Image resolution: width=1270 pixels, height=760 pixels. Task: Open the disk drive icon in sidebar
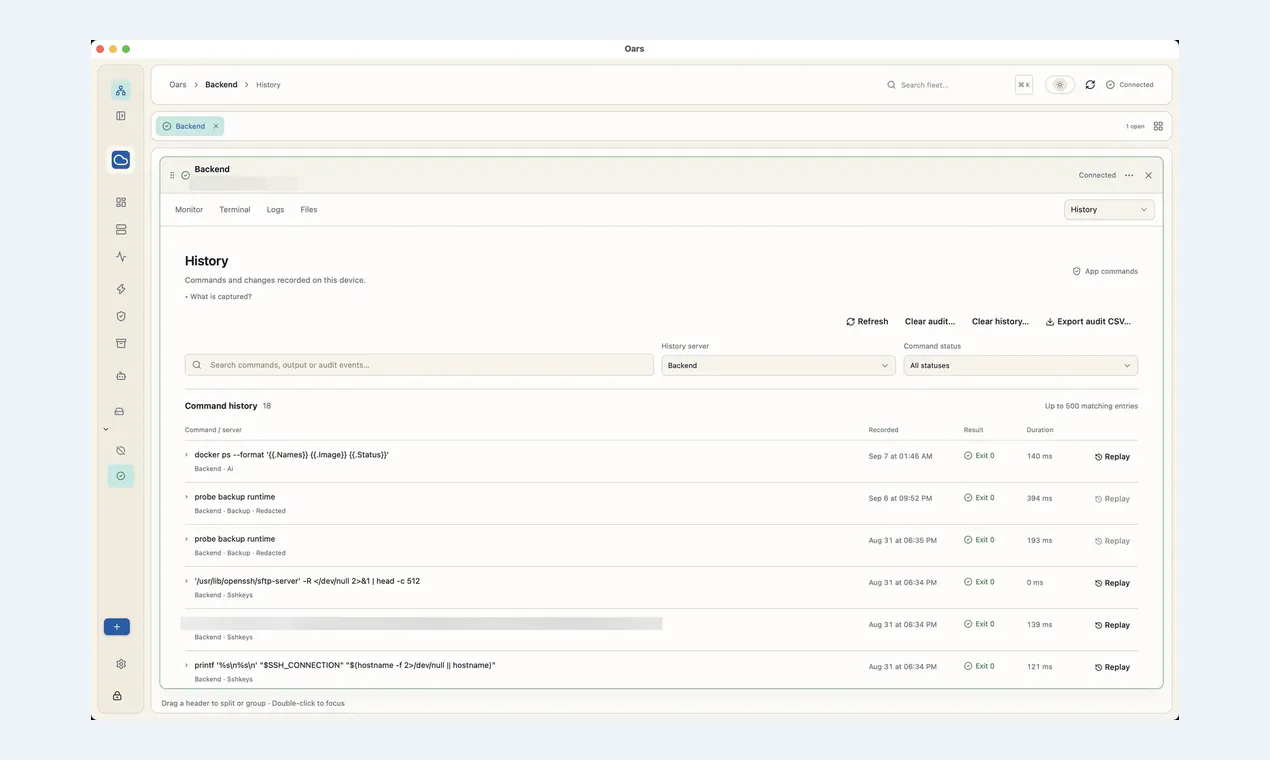(119, 412)
